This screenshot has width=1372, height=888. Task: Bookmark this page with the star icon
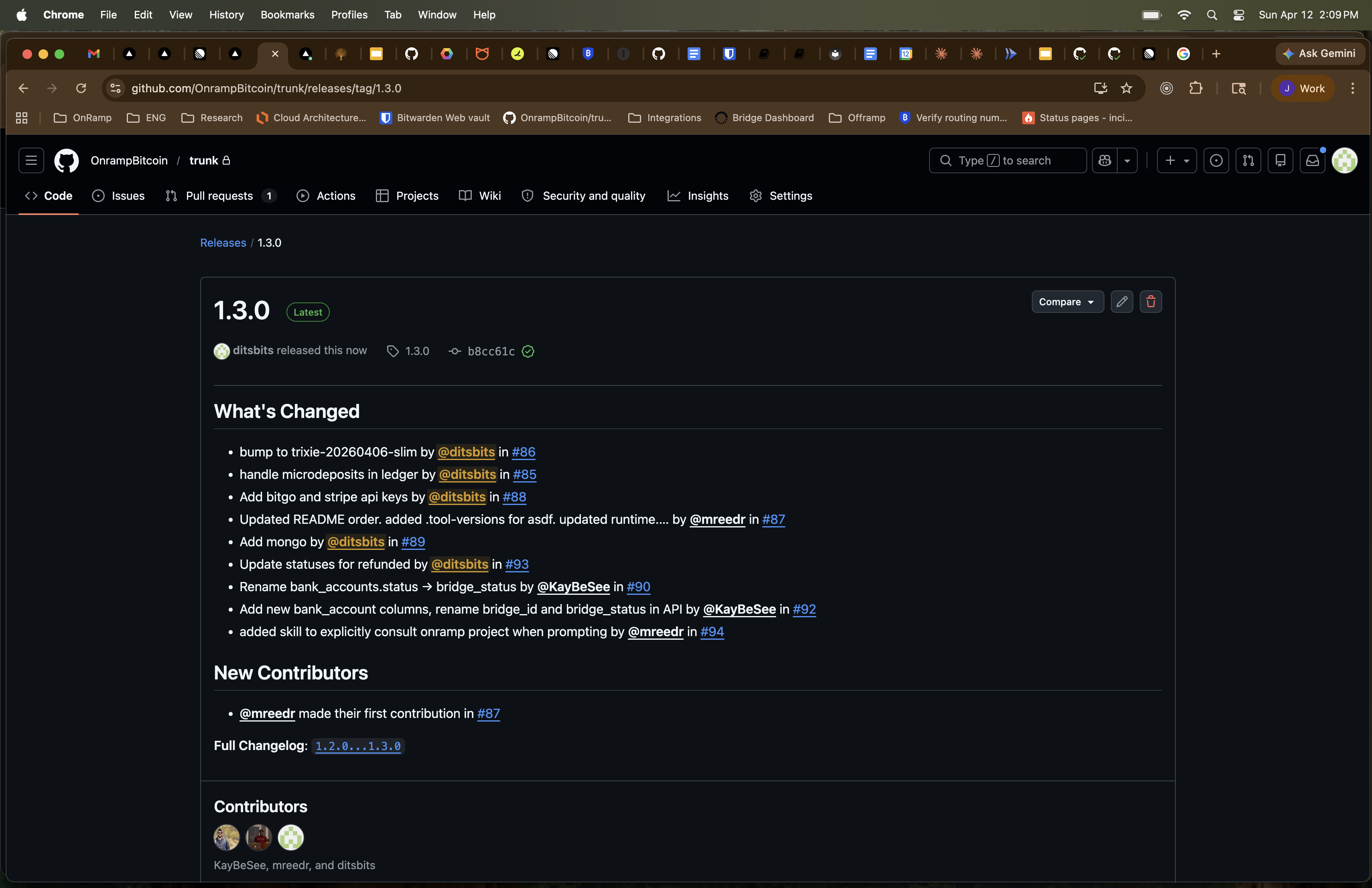tap(1126, 88)
